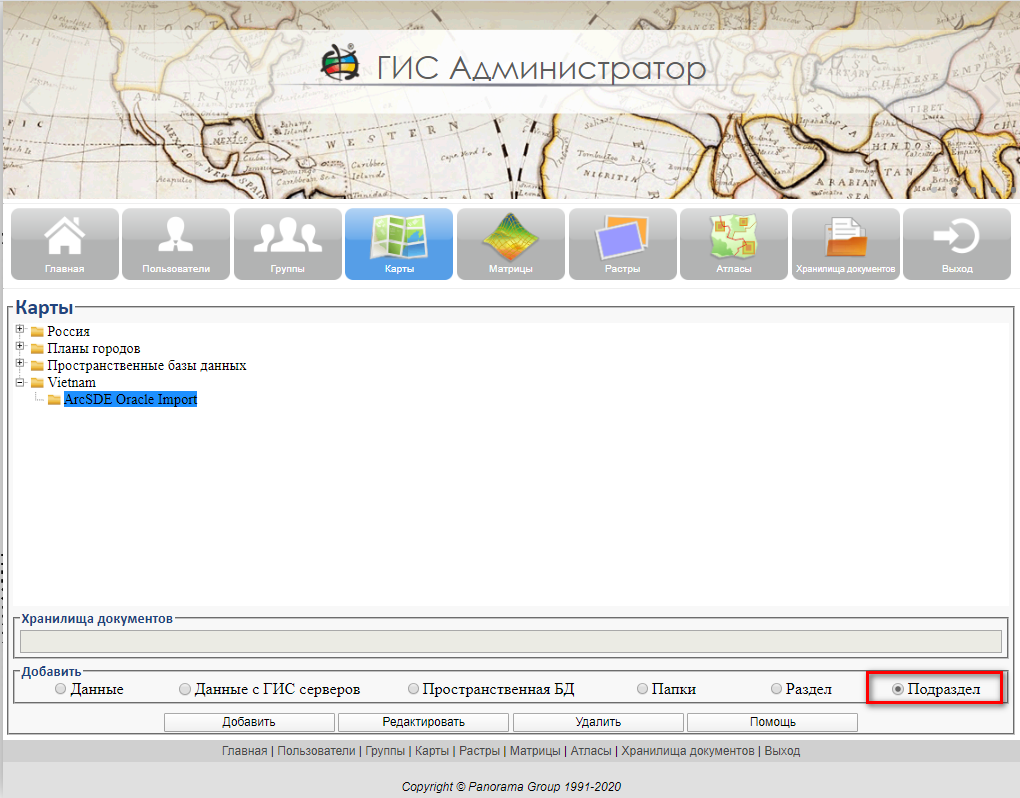This screenshot has width=1020, height=798.
Task: Open the Хранилища документов toolbar icon
Action: point(846,243)
